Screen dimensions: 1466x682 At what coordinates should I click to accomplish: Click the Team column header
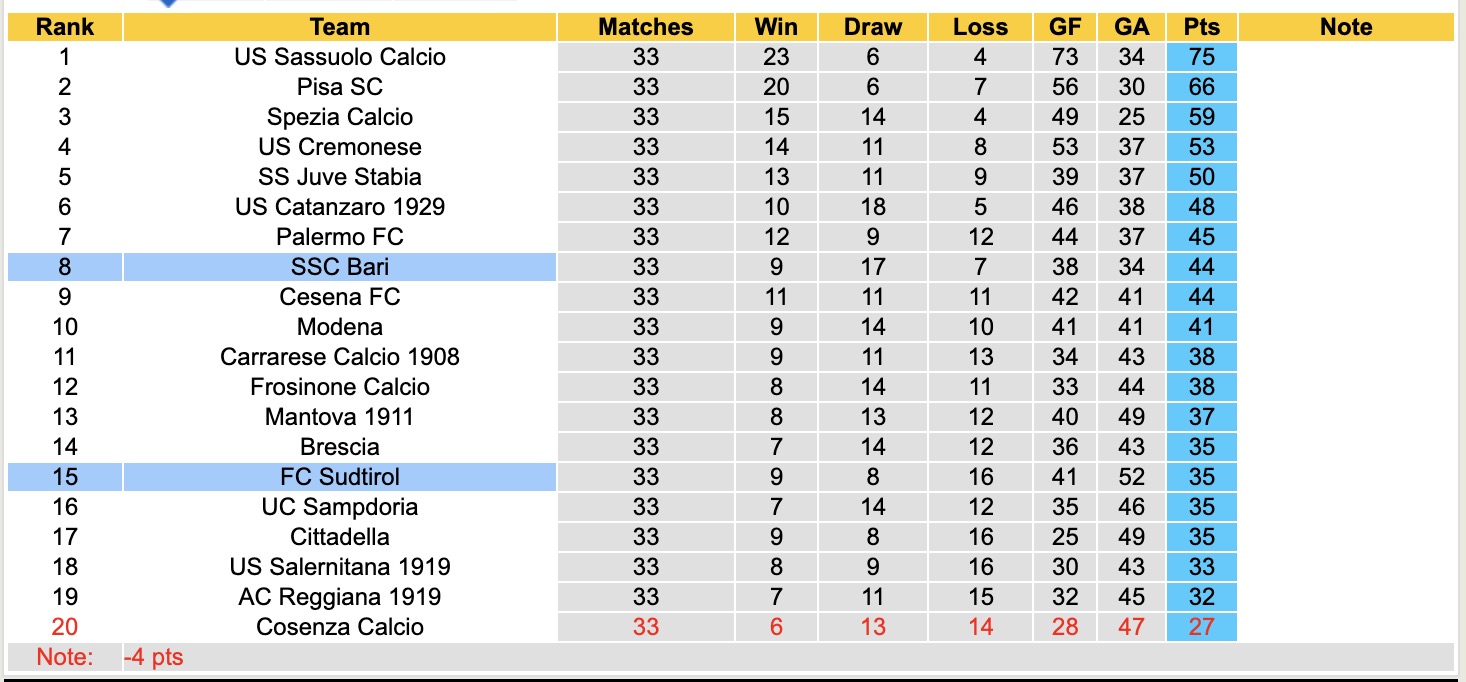point(339,27)
